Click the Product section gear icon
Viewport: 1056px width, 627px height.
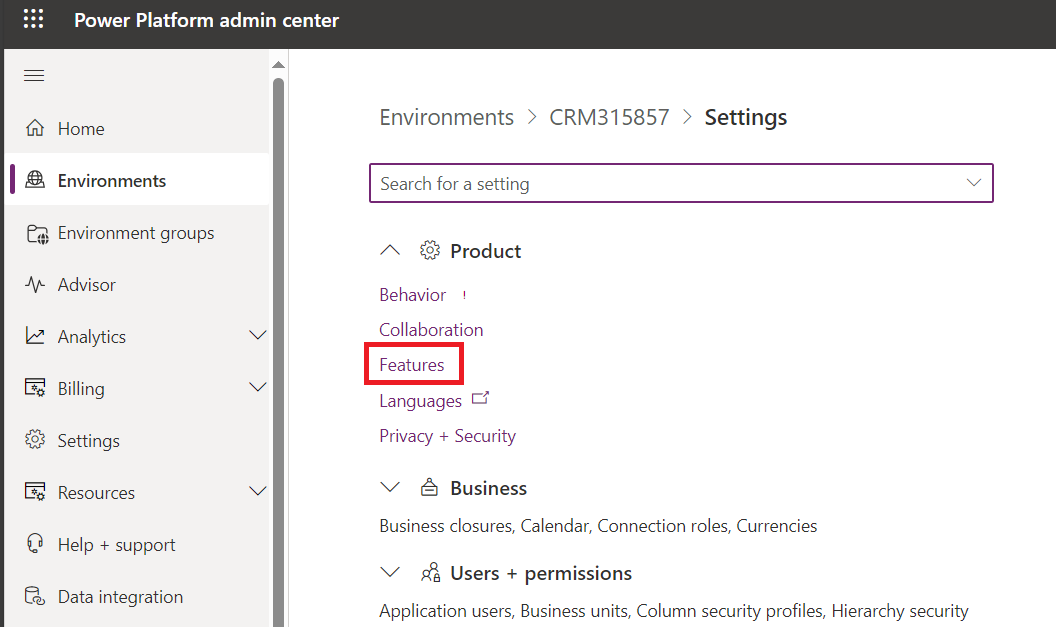[430, 251]
